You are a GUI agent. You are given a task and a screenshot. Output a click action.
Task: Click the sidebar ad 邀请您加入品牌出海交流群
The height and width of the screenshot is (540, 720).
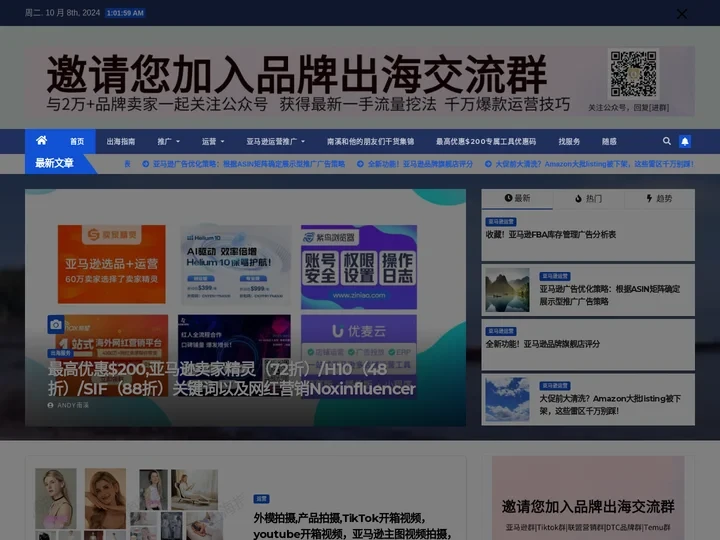pyautogui.click(x=588, y=498)
